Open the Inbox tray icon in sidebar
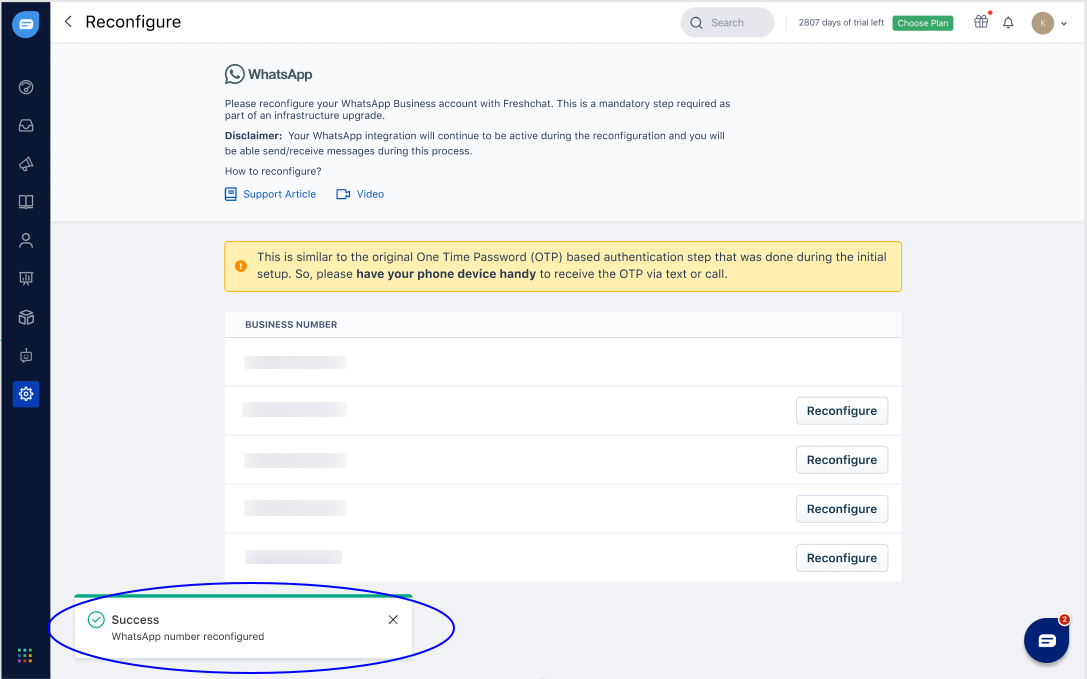 tap(26, 126)
